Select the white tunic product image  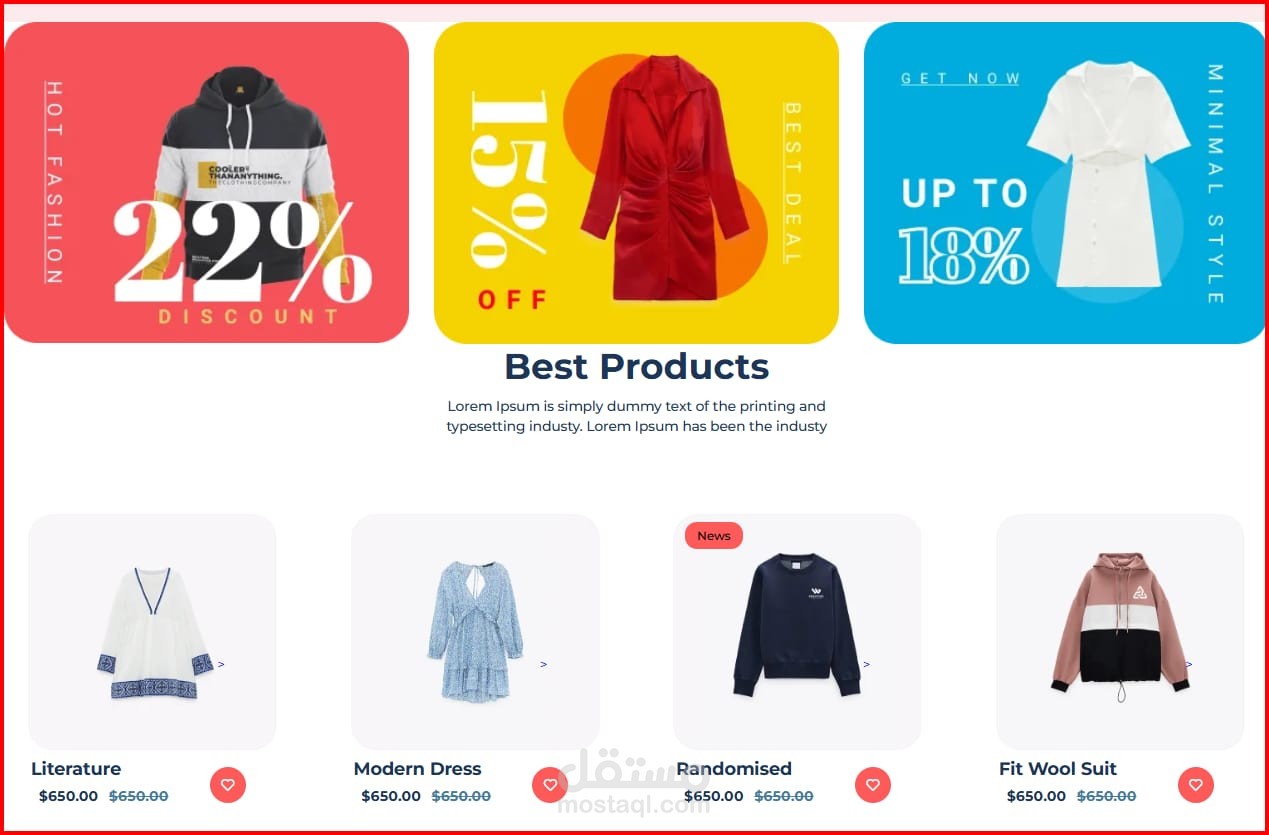[155, 633]
